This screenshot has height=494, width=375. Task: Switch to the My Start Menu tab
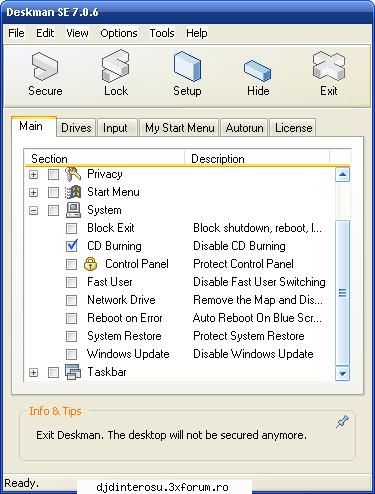click(180, 128)
